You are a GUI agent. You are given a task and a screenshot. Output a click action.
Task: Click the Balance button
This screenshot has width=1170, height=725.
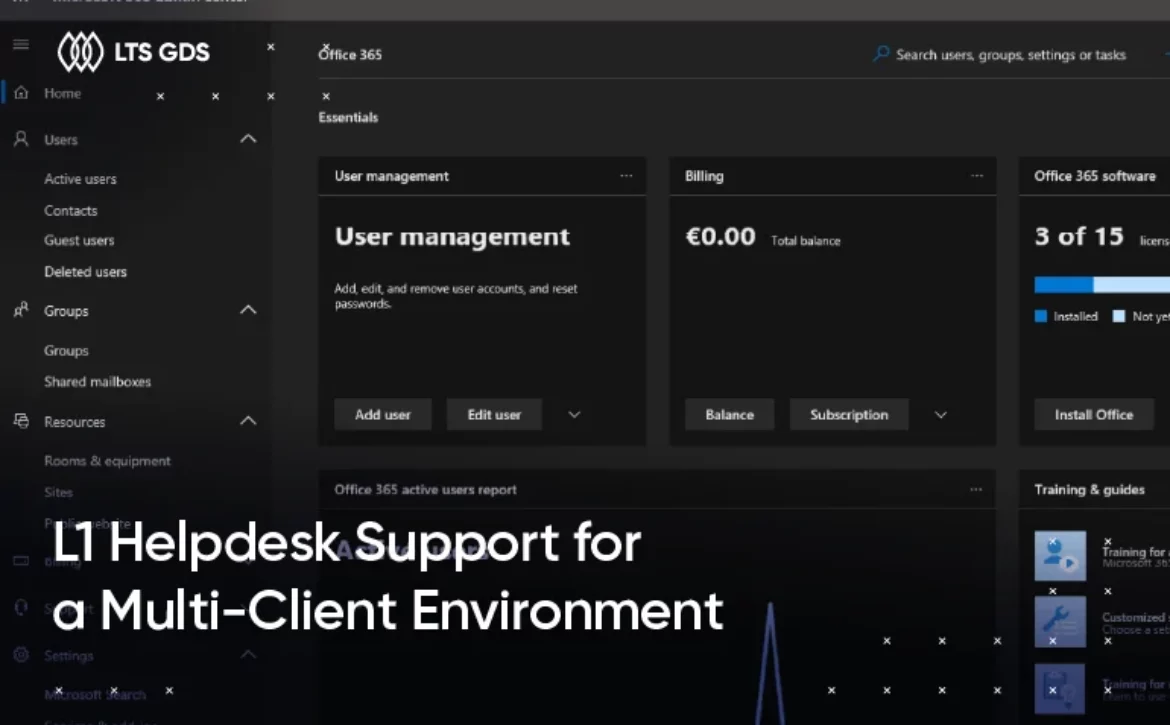tap(729, 415)
